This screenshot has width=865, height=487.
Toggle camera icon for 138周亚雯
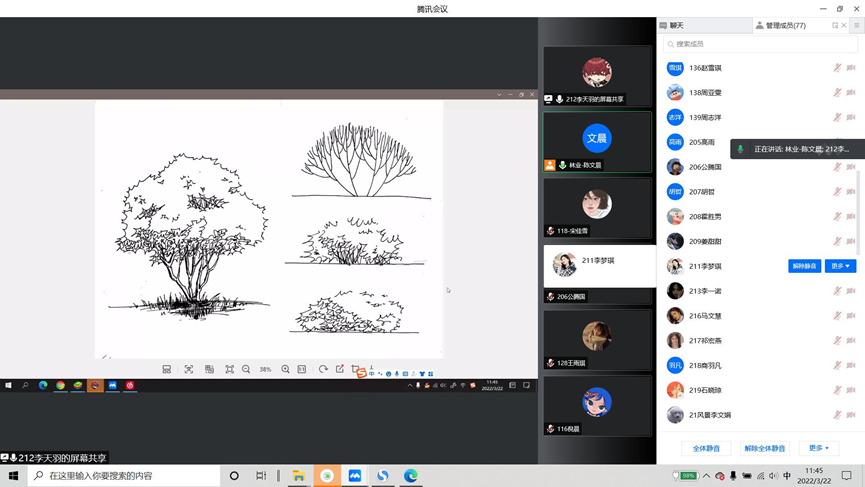[851, 93]
